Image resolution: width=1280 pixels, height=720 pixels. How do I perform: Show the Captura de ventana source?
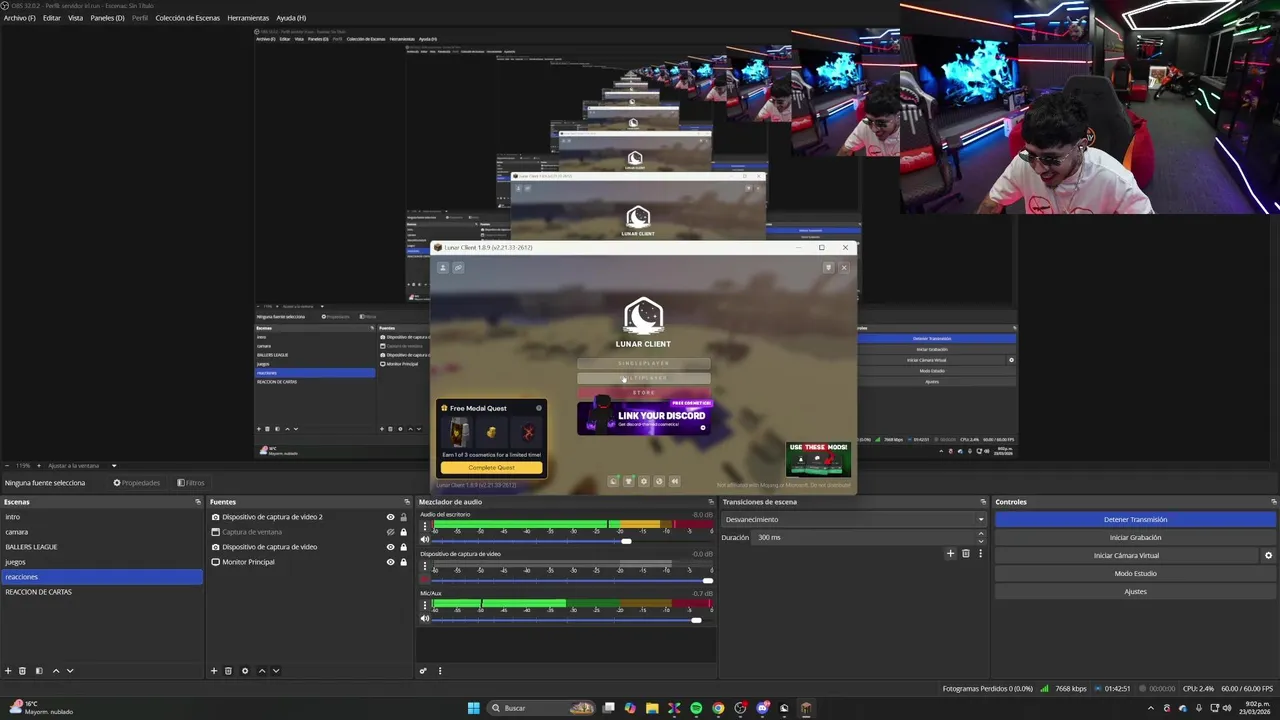tap(390, 532)
